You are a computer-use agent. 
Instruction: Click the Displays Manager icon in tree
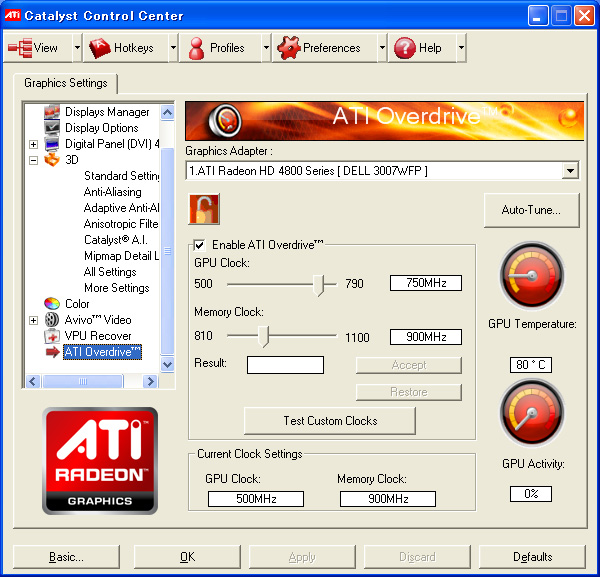tap(52, 112)
